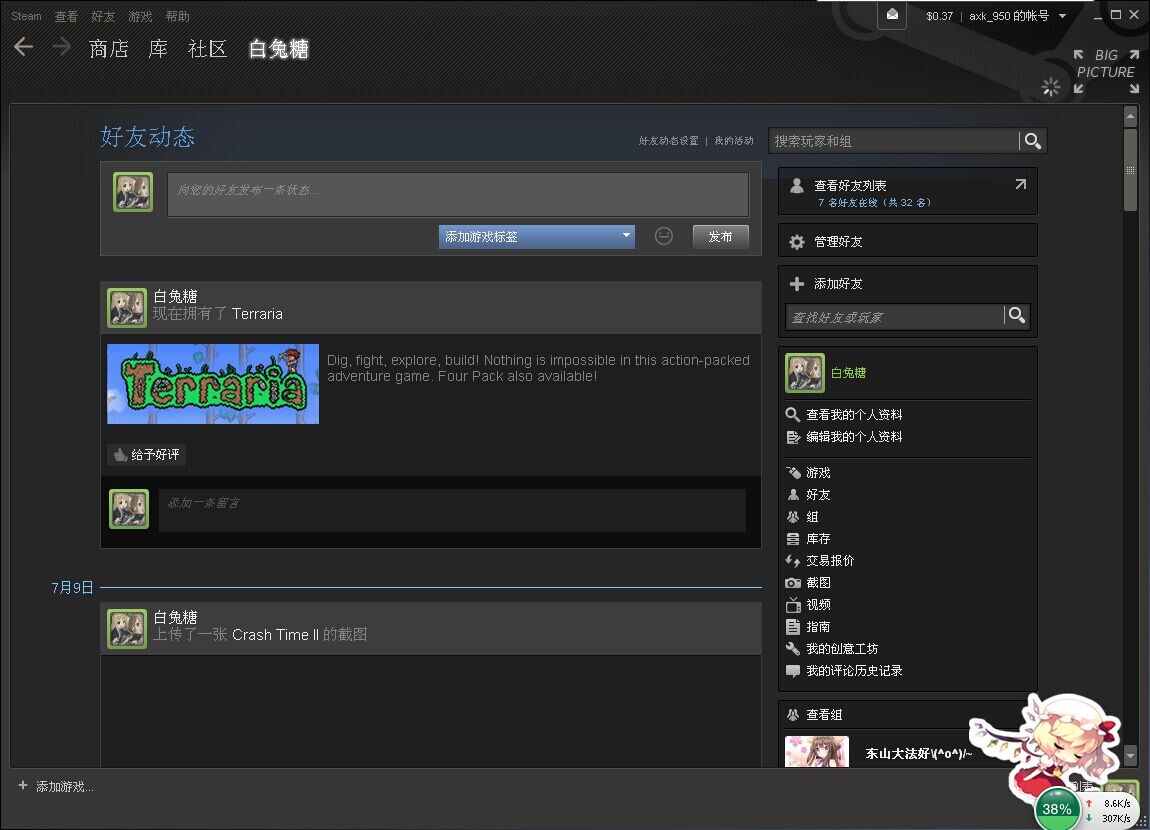Viewport: 1150px width, 830px height.
Task: Click the vertical scrollbar thumb
Action: 1130,170
